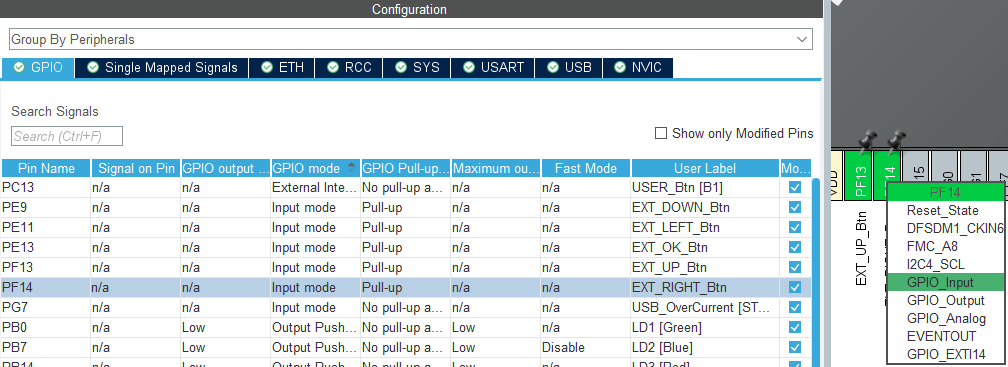The image size is (1008, 367).
Task: Switch to the ETH tab
Action: (x=282, y=67)
